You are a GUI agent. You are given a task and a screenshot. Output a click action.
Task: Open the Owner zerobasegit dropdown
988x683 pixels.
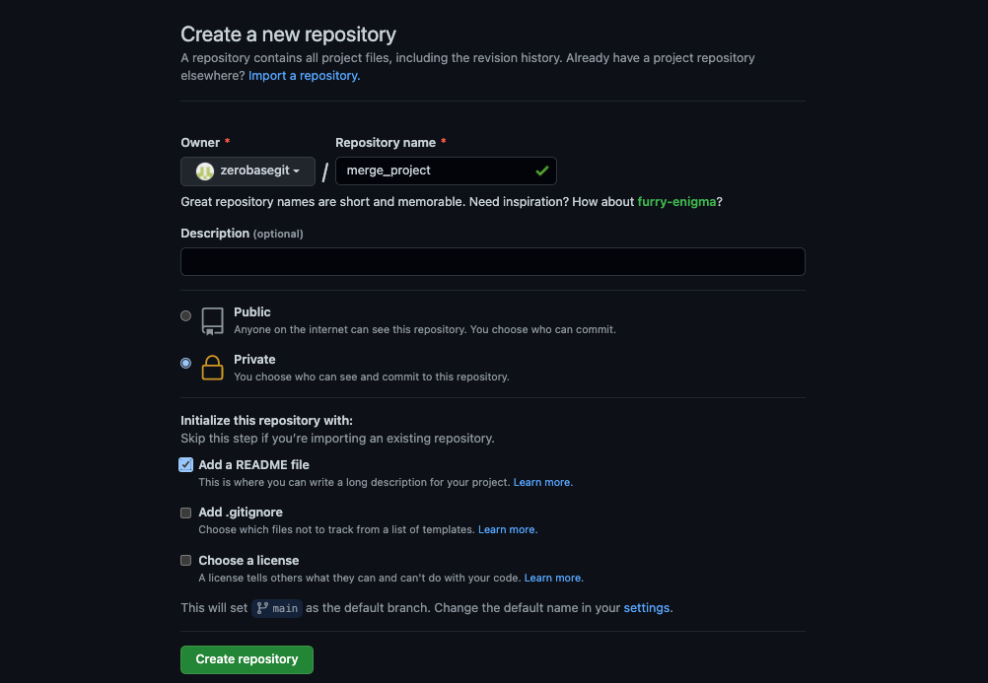click(248, 171)
